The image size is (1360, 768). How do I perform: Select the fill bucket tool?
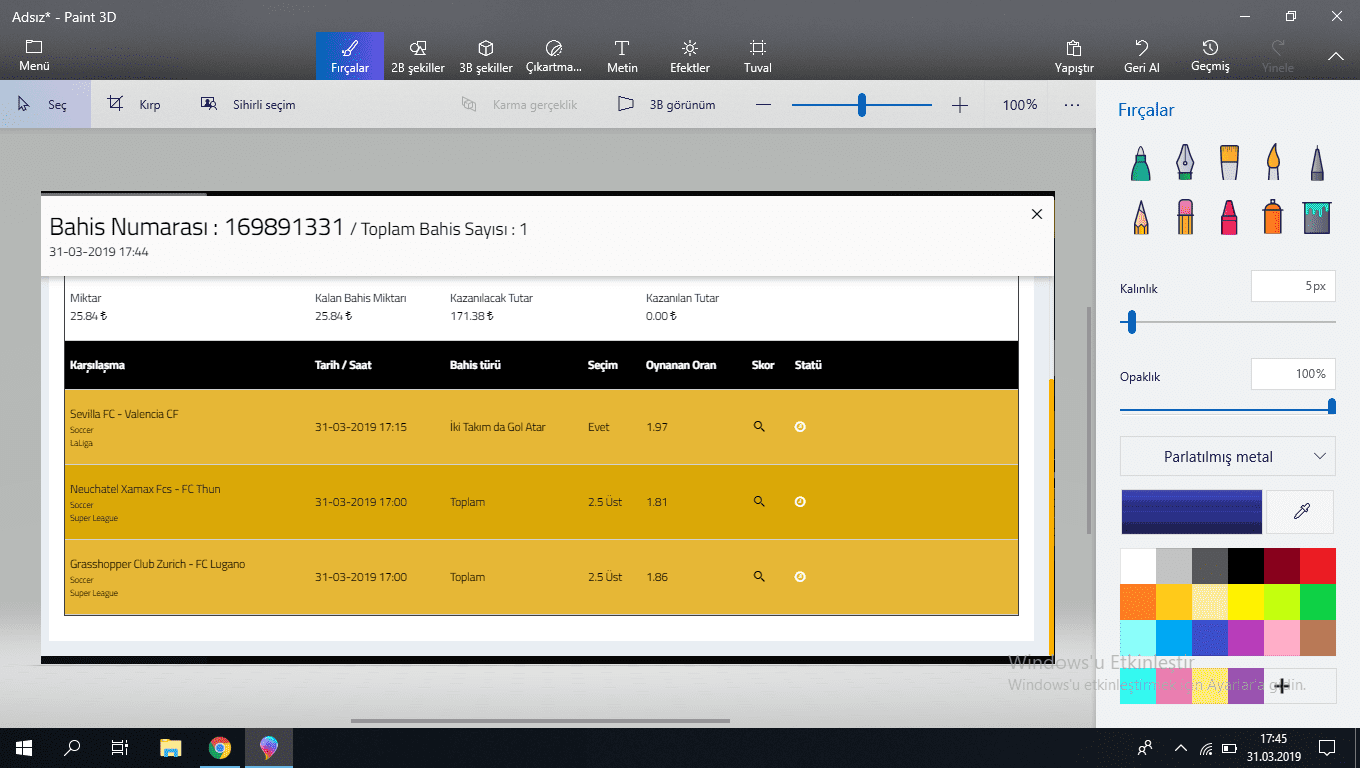(1317, 216)
